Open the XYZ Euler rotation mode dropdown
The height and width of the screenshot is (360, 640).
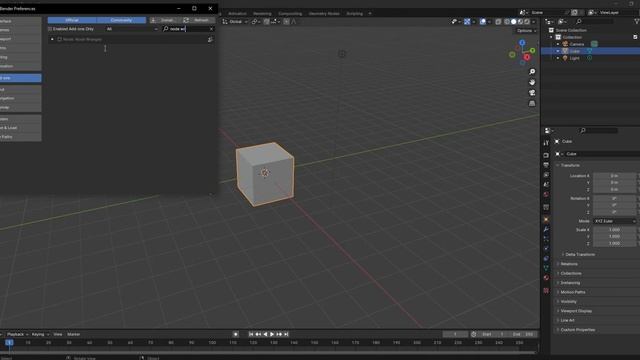(x=614, y=221)
